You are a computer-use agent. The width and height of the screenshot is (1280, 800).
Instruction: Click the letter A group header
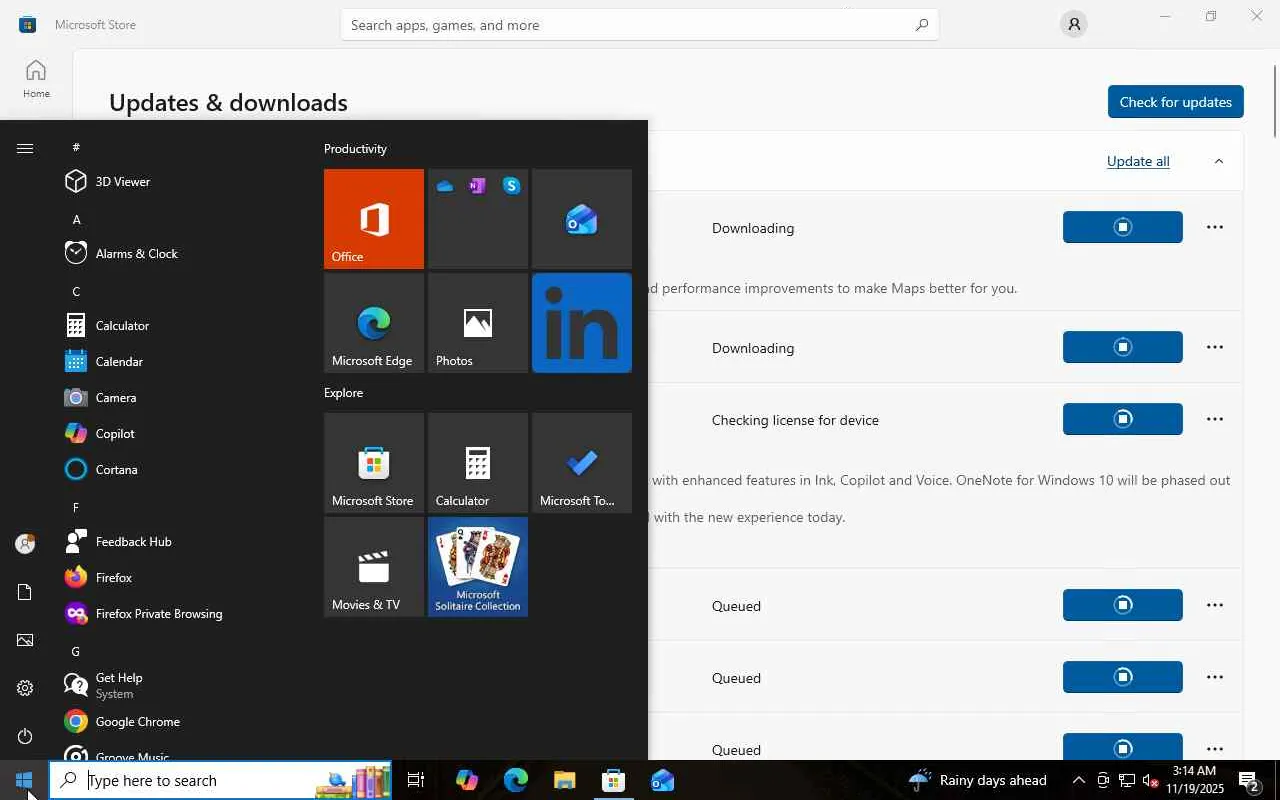pyautogui.click(x=77, y=219)
